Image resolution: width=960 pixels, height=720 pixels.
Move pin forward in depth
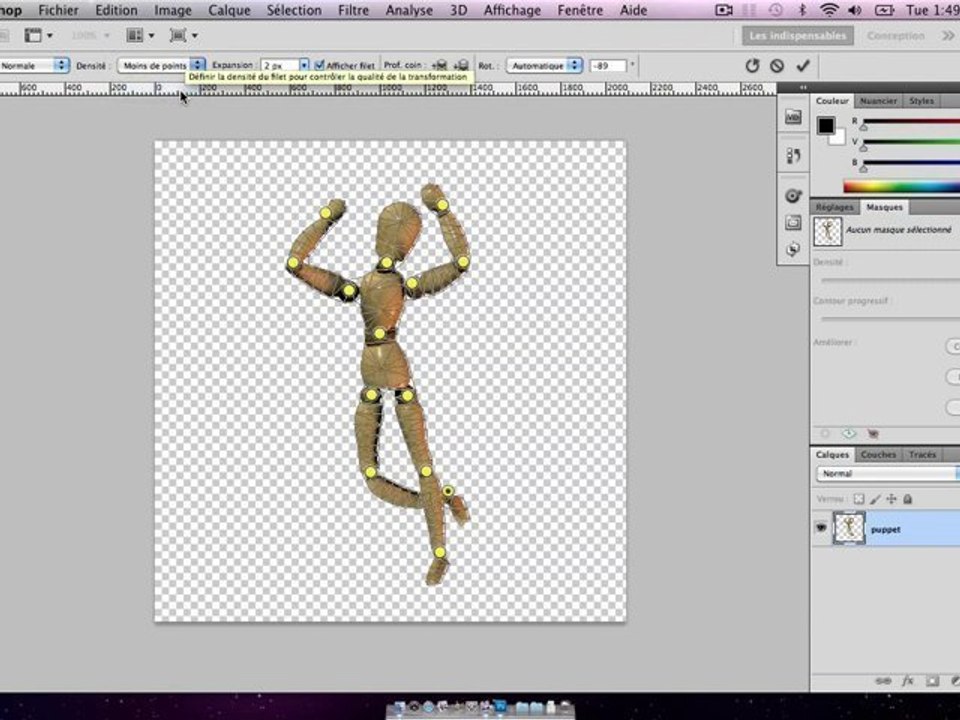(x=440, y=65)
